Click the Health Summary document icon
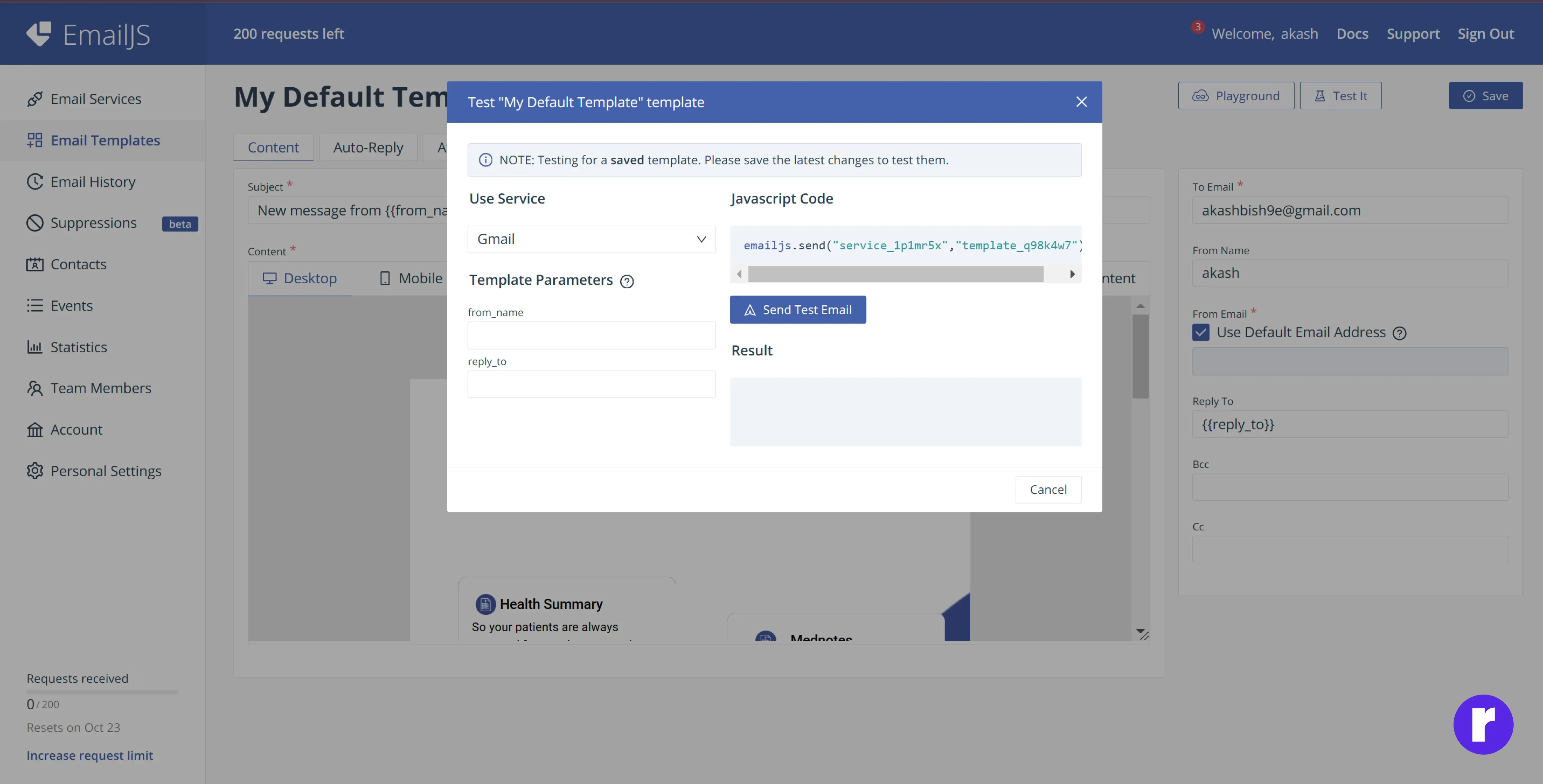Viewport: 1543px width, 784px height. (x=485, y=604)
